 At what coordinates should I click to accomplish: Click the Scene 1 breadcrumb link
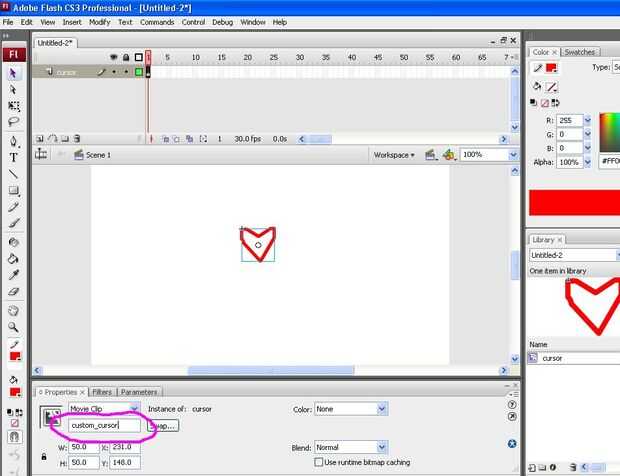[98, 155]
